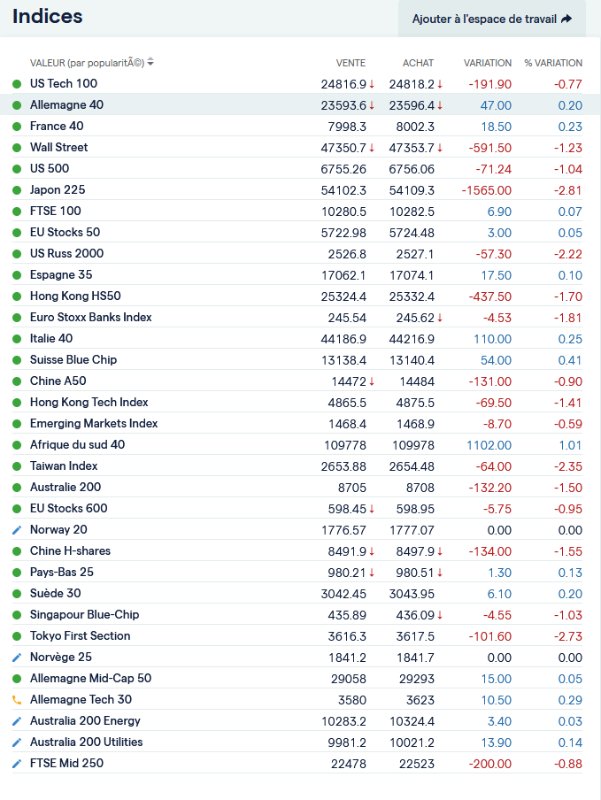The height and width of the screenshot is (800, 601).
Task: Click the VARIATION column header
Action: pos(487,63)
